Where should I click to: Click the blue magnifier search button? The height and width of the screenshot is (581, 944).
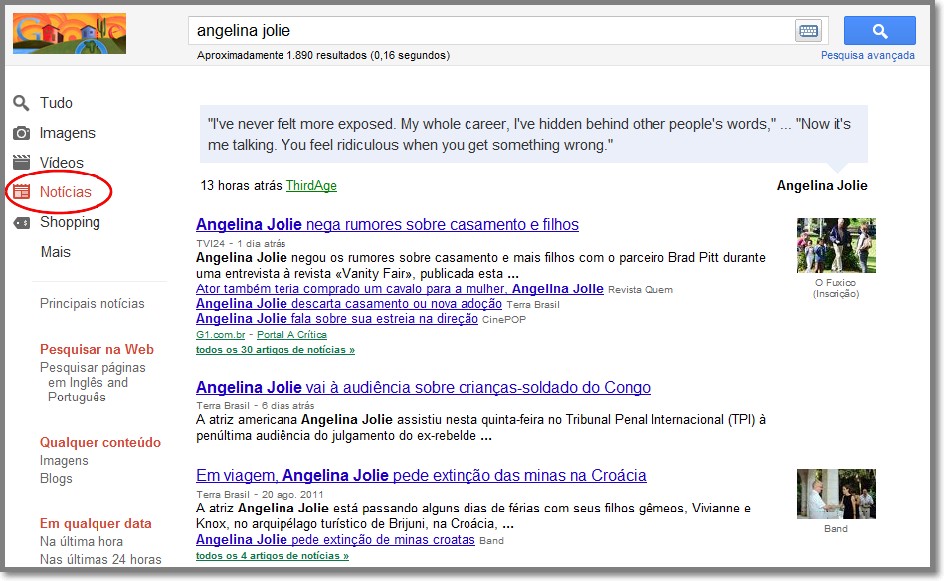(880, 31)
